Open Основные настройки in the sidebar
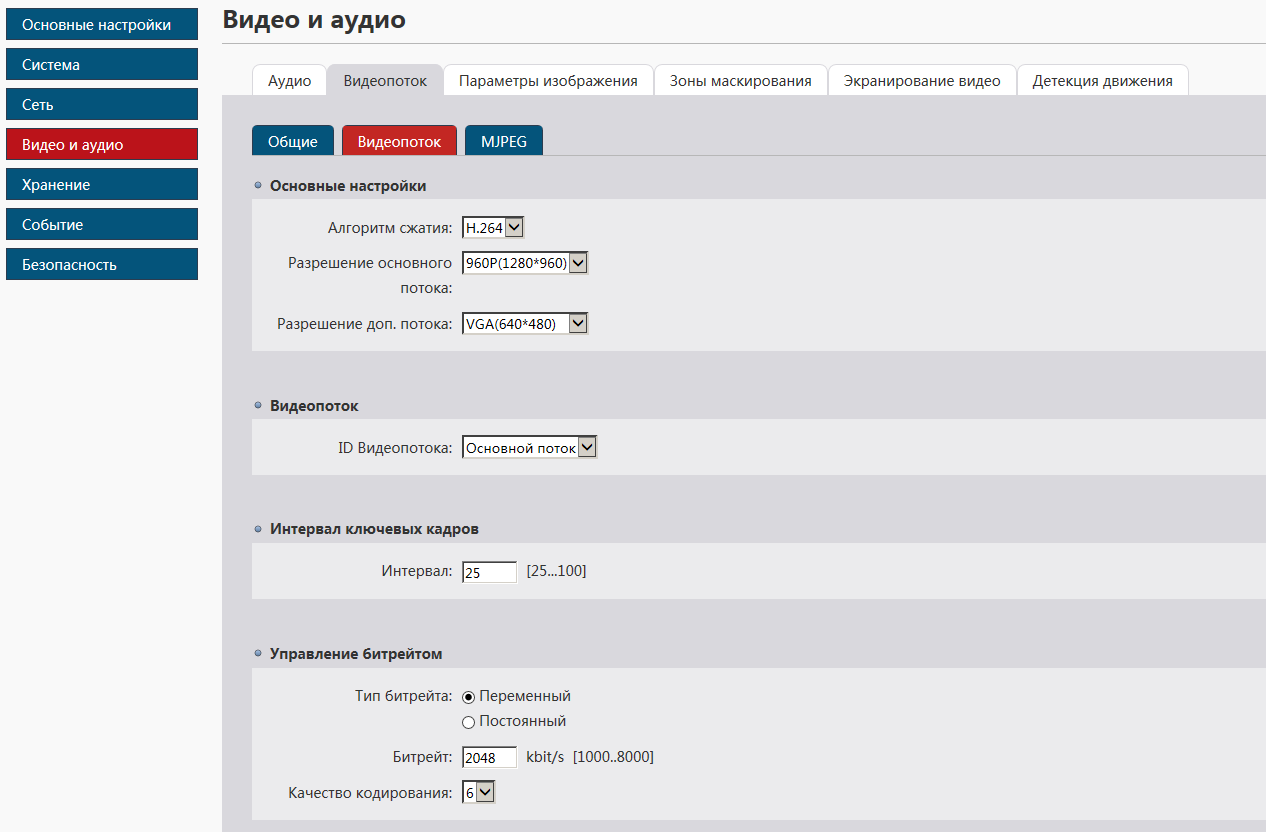Screen dimensions: 1266x832 pos(102,25)
